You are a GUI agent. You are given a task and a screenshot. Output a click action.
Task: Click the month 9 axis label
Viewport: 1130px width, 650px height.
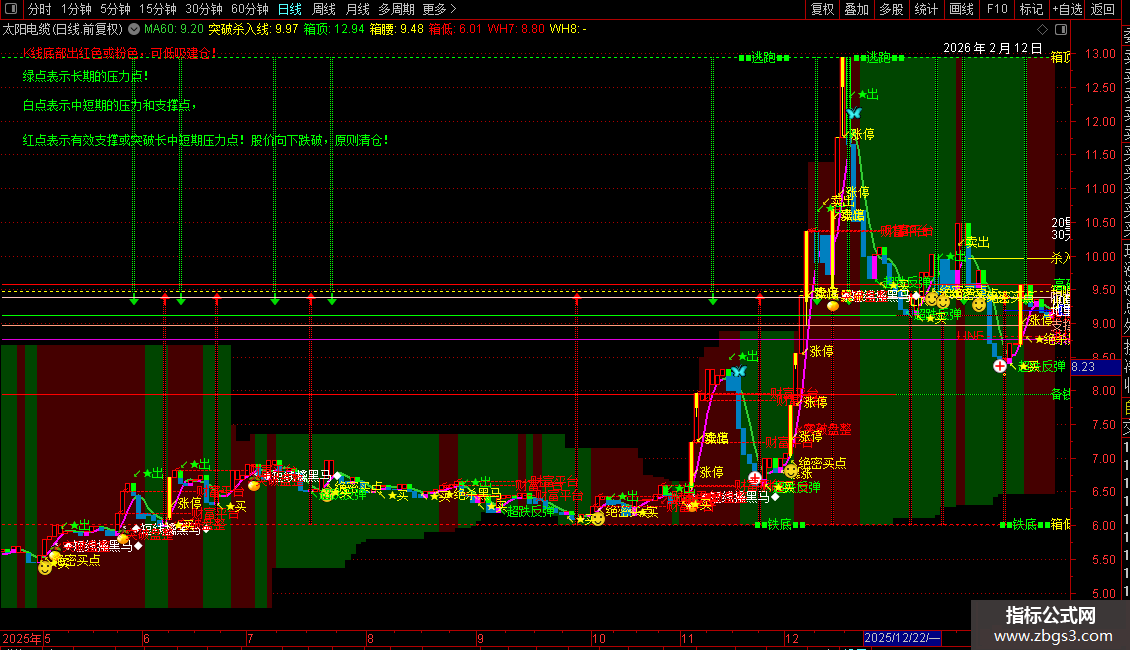[x=480, y=638]
